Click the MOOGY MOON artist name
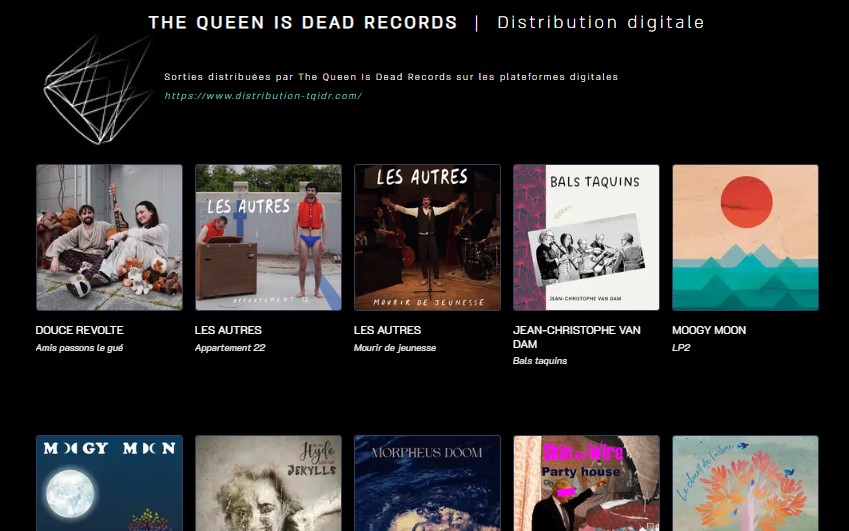 click(x=709, y=330)
